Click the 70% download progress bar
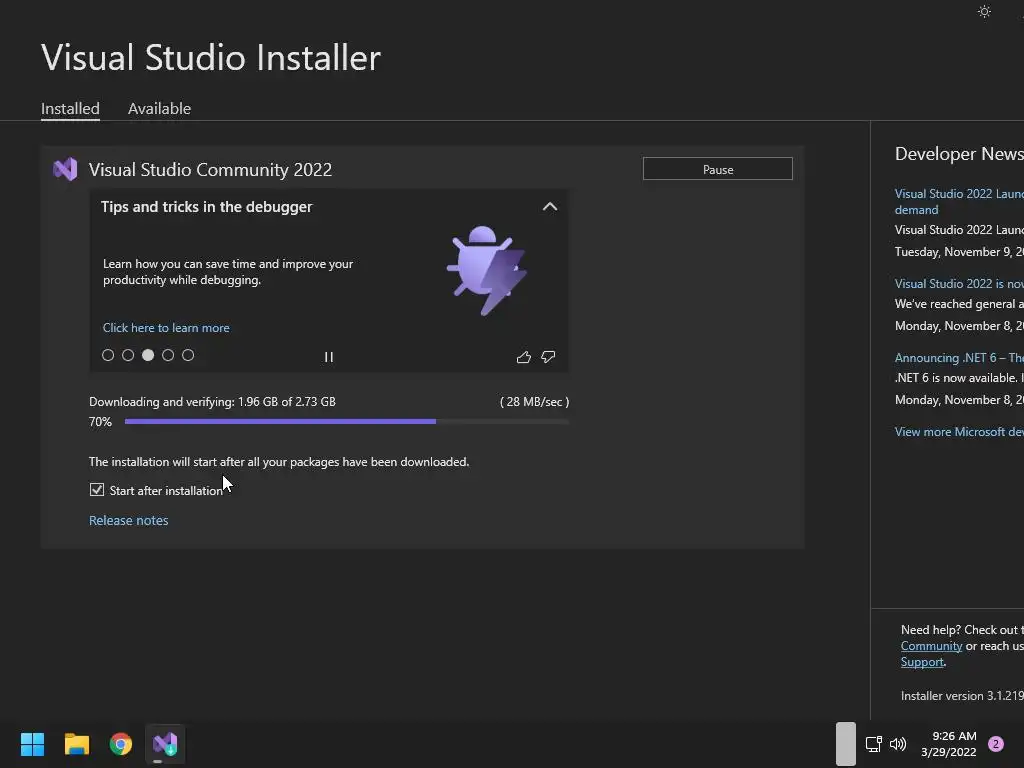 (347, 421)
